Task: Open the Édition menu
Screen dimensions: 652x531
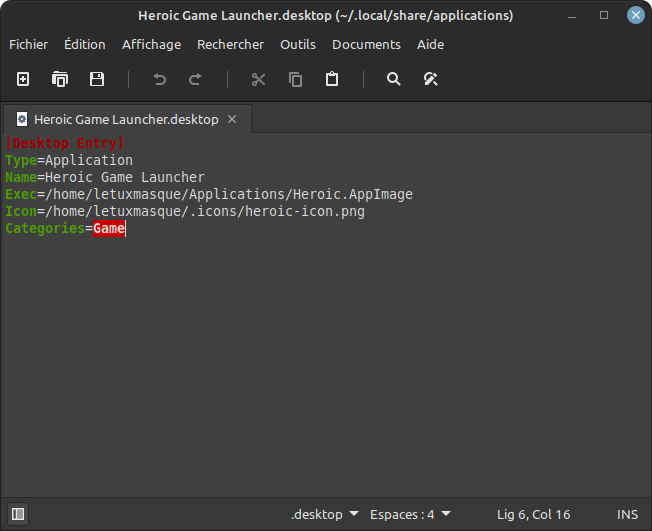Action: tap(85, 44)
